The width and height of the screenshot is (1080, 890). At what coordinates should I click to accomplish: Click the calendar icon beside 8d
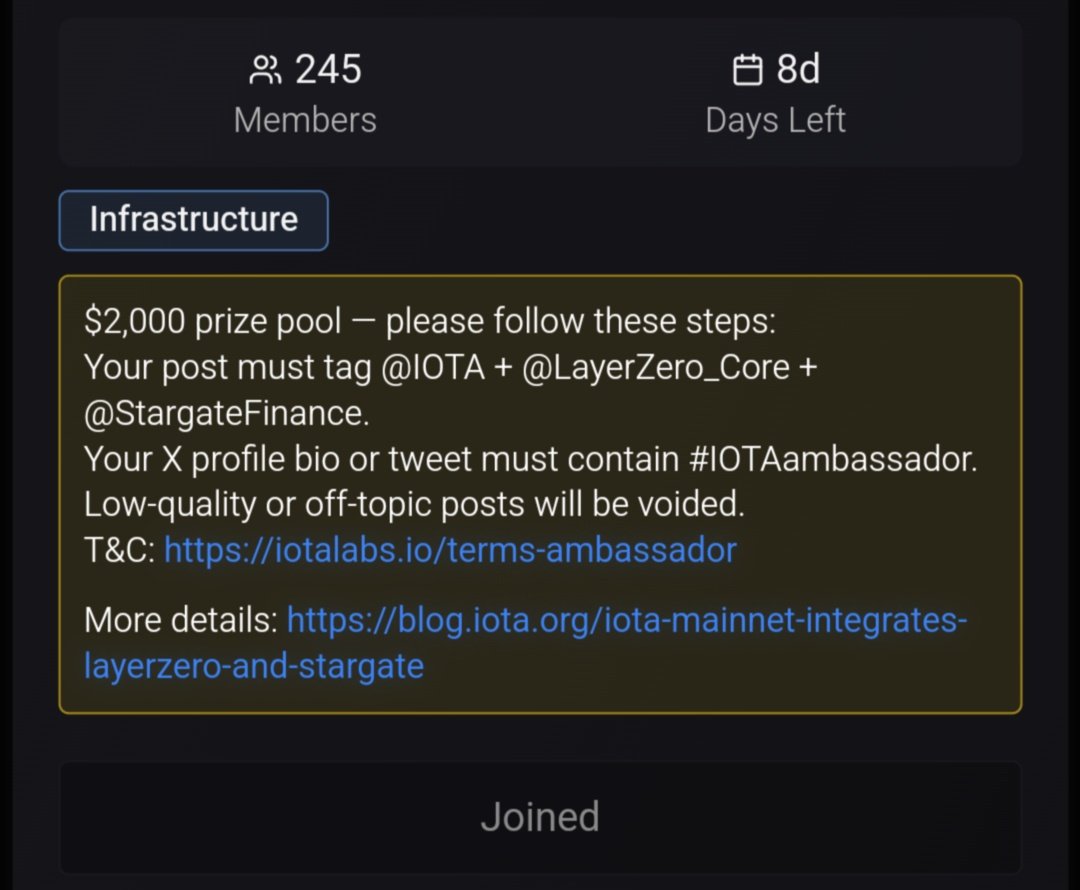click(x=747, y=70)
